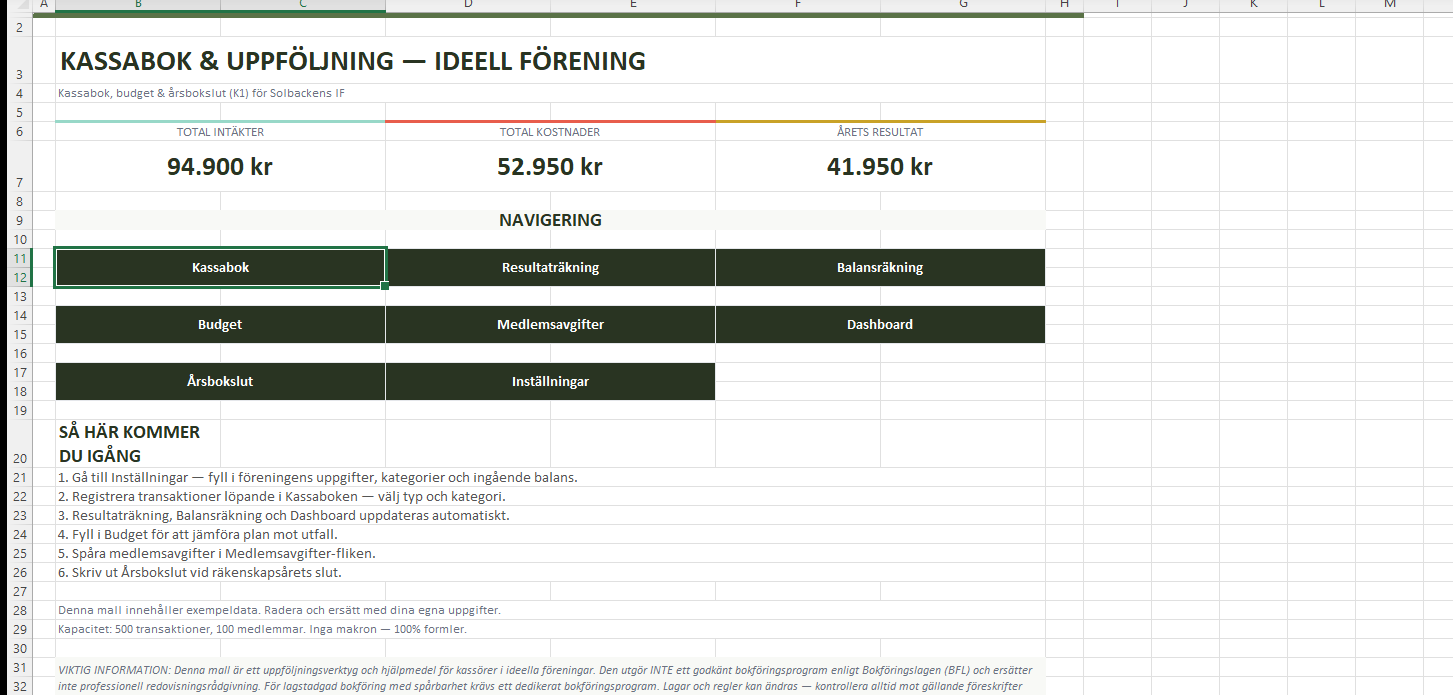Click row 21 header
The image size is (1453, 695).
pyautogui.click(x=18, y=477)
